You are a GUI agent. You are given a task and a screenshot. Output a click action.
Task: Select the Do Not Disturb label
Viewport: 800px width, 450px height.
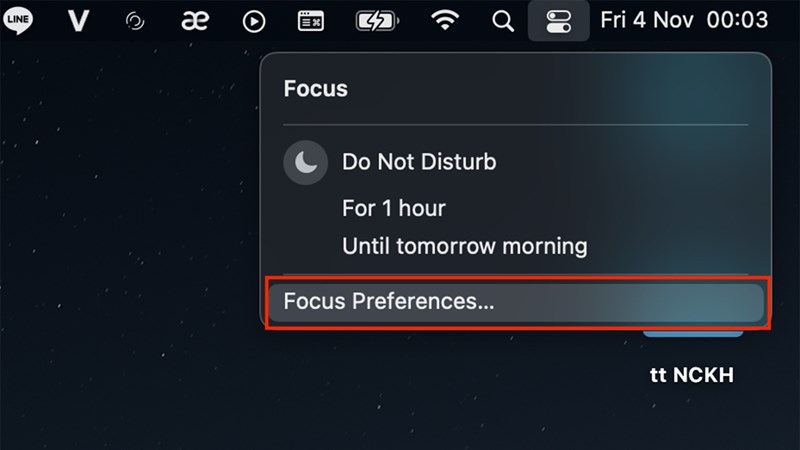click(x=418, y=162)
